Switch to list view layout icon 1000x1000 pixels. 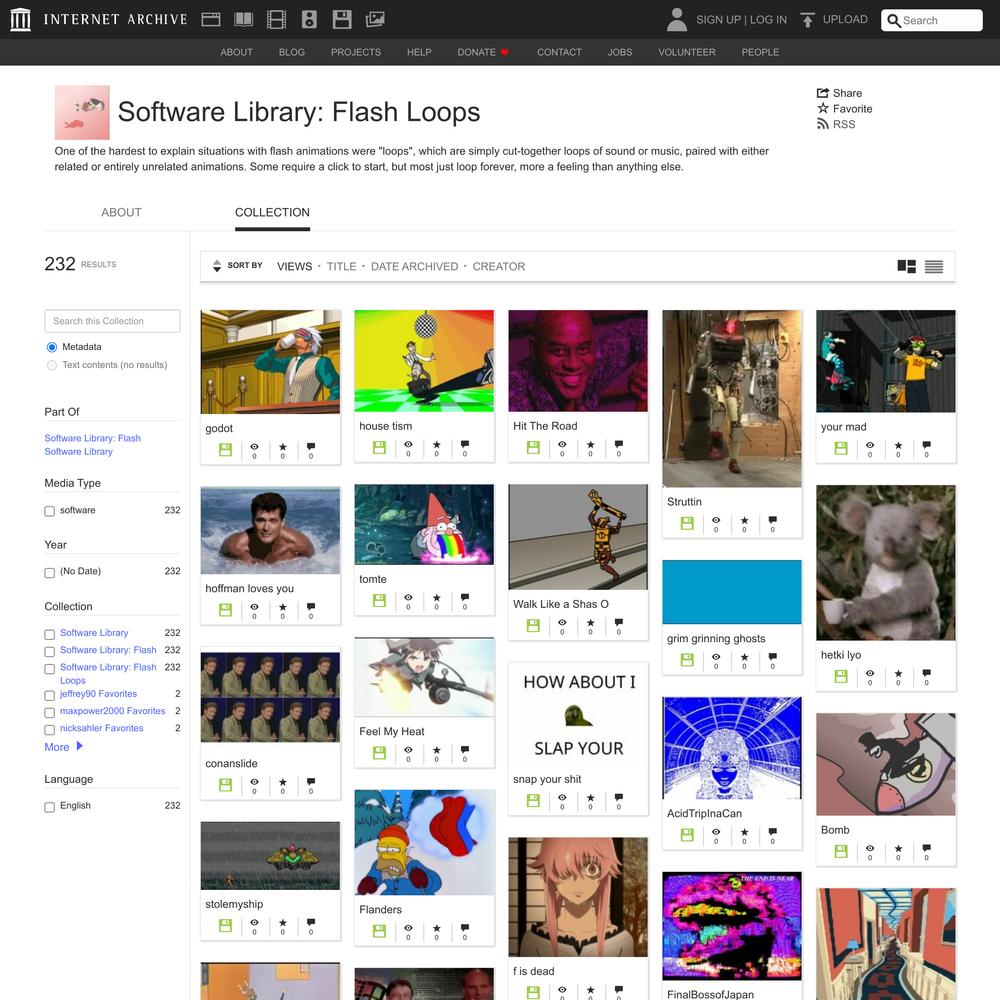(934, 266)
